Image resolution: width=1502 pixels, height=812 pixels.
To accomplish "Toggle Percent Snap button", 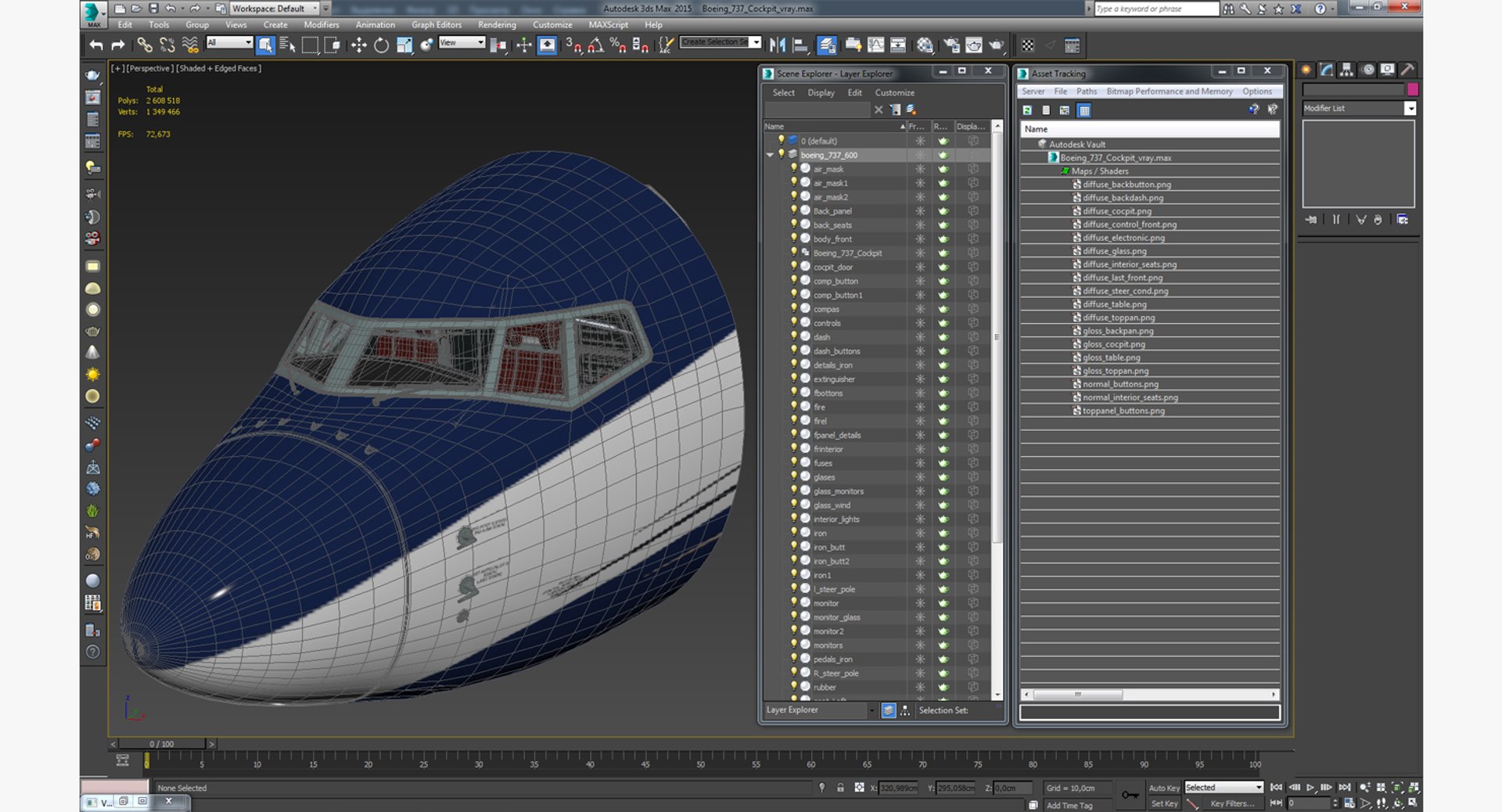I will [618, 45].
